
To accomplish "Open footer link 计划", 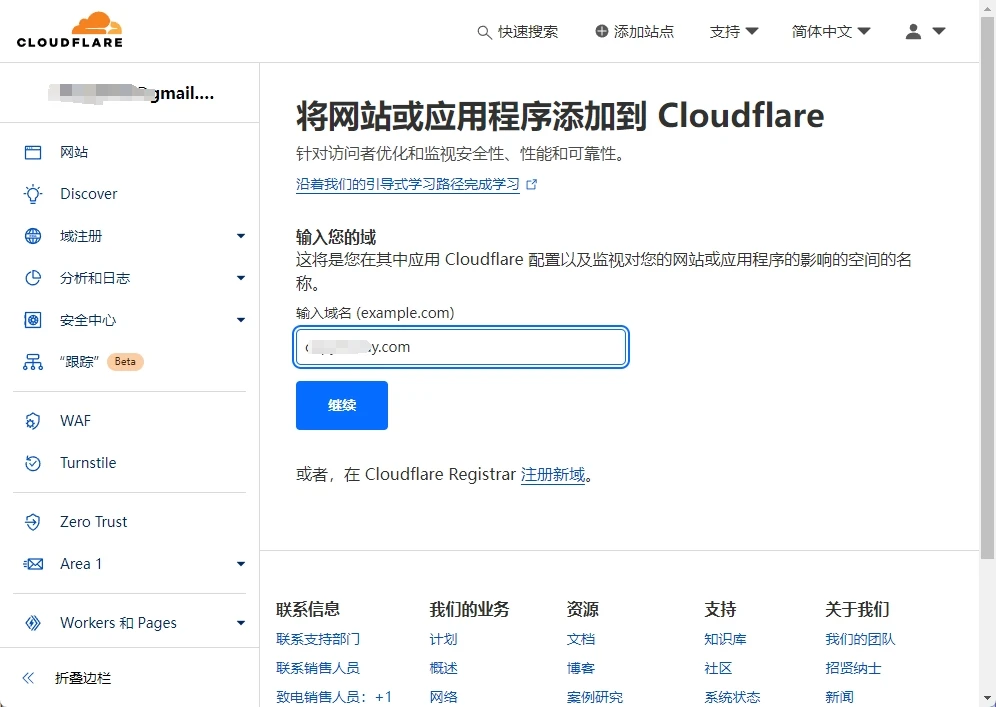I will tap(443, 639).
